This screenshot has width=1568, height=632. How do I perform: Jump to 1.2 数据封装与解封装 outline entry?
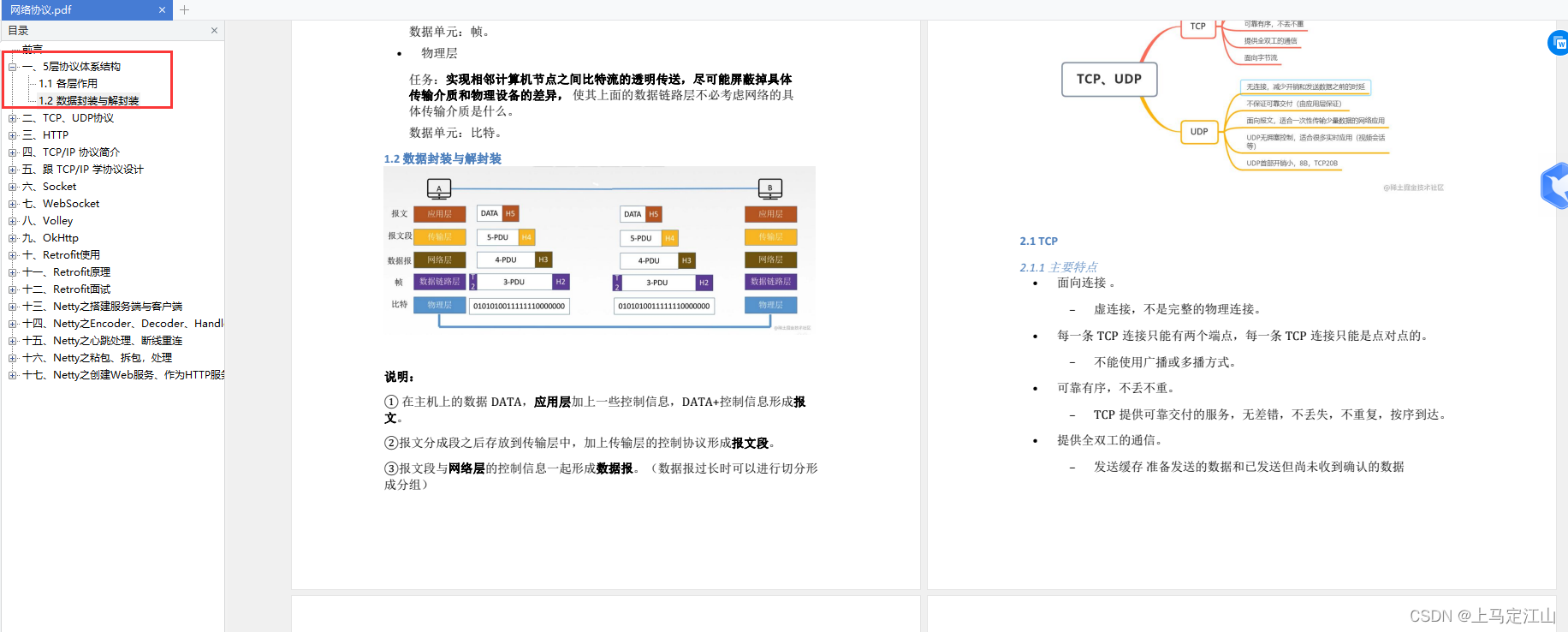point(88,101)
